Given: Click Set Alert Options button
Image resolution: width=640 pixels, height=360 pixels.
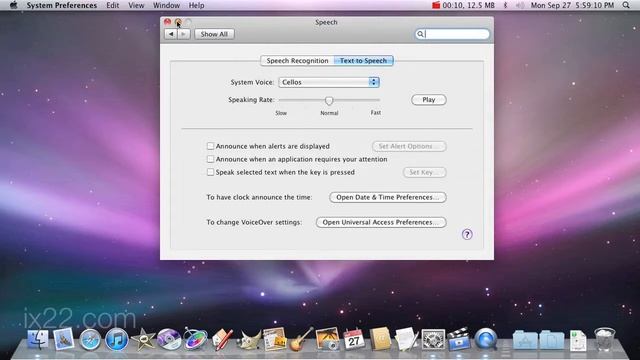Looking at the screenshot, I should [409, 146].
